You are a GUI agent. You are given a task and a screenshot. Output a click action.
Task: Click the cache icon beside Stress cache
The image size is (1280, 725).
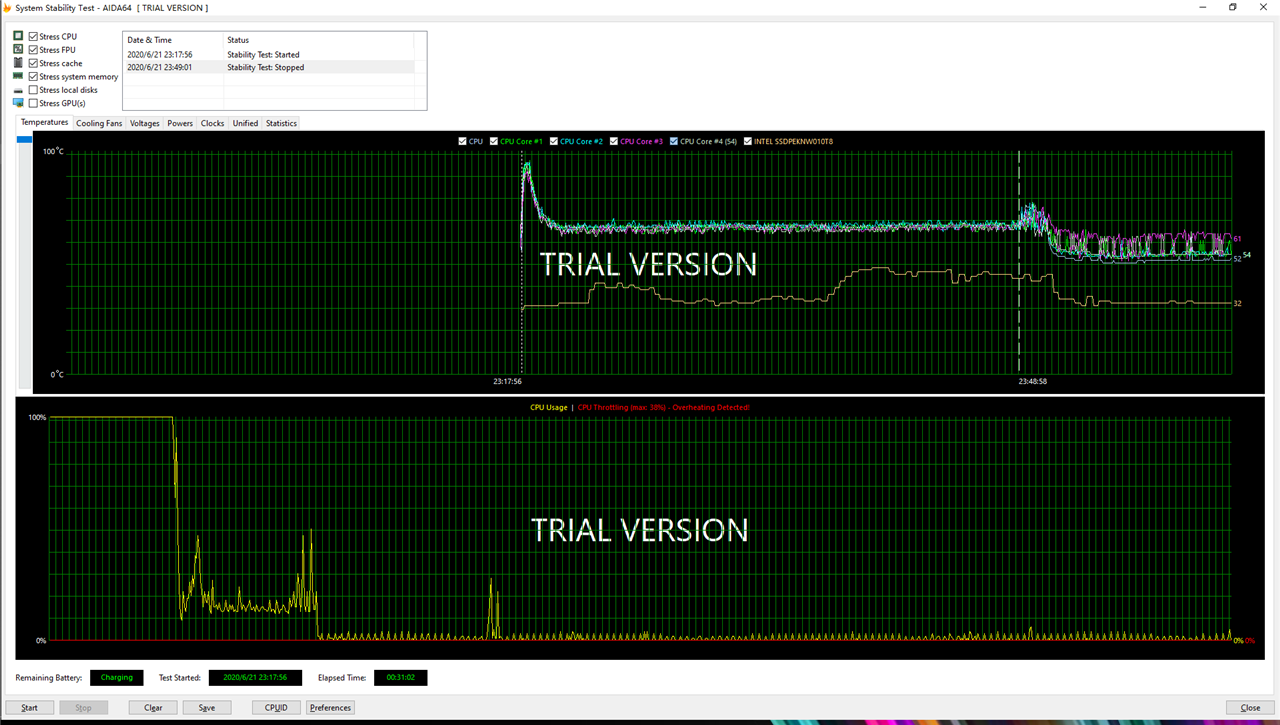point(18,63)
